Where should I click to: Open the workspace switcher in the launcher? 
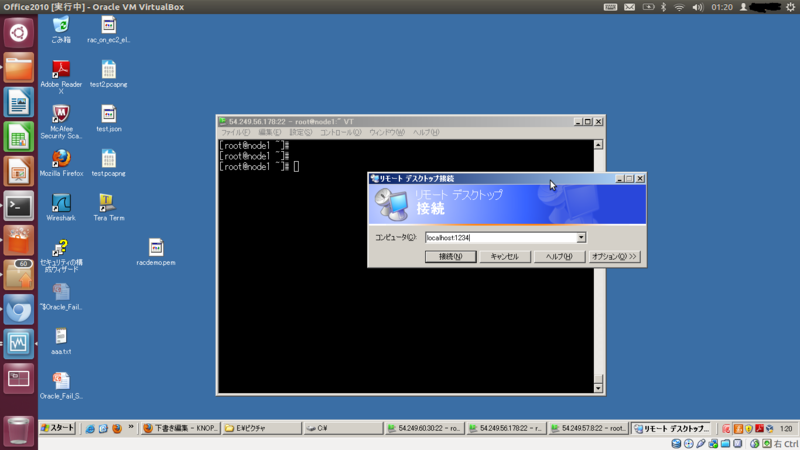click(x=18, y=379)
